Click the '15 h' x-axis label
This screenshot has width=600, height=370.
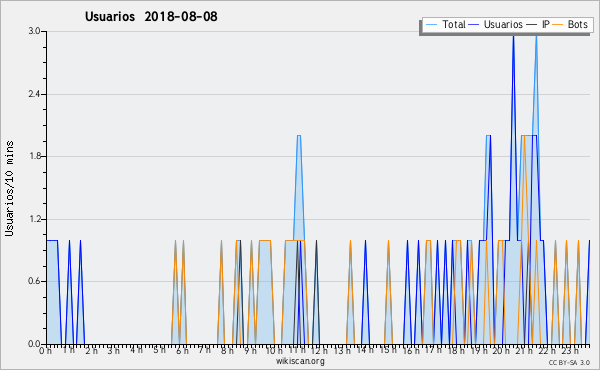(388, 350)
